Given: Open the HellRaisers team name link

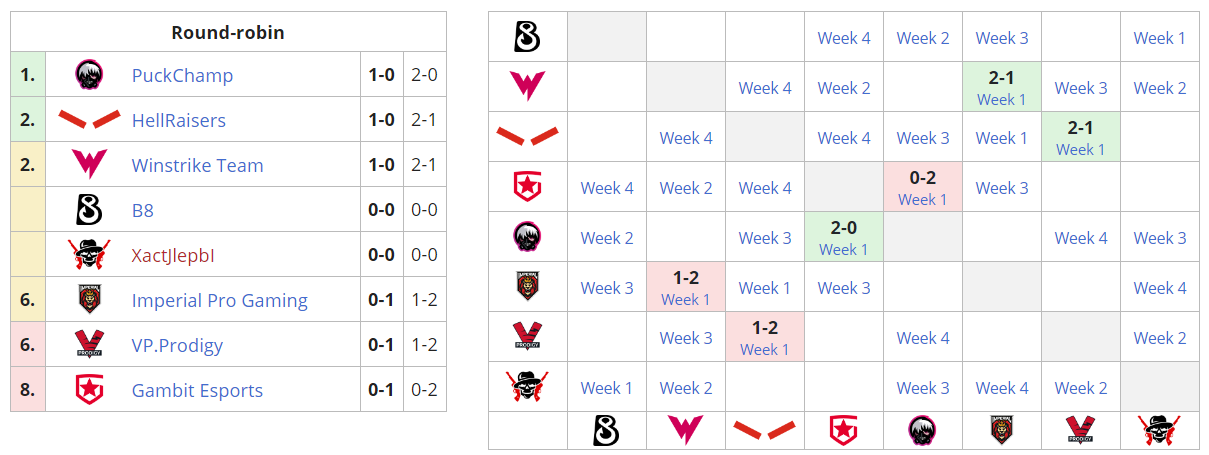Looking at the screenshot, I should [x=179, y=120].
